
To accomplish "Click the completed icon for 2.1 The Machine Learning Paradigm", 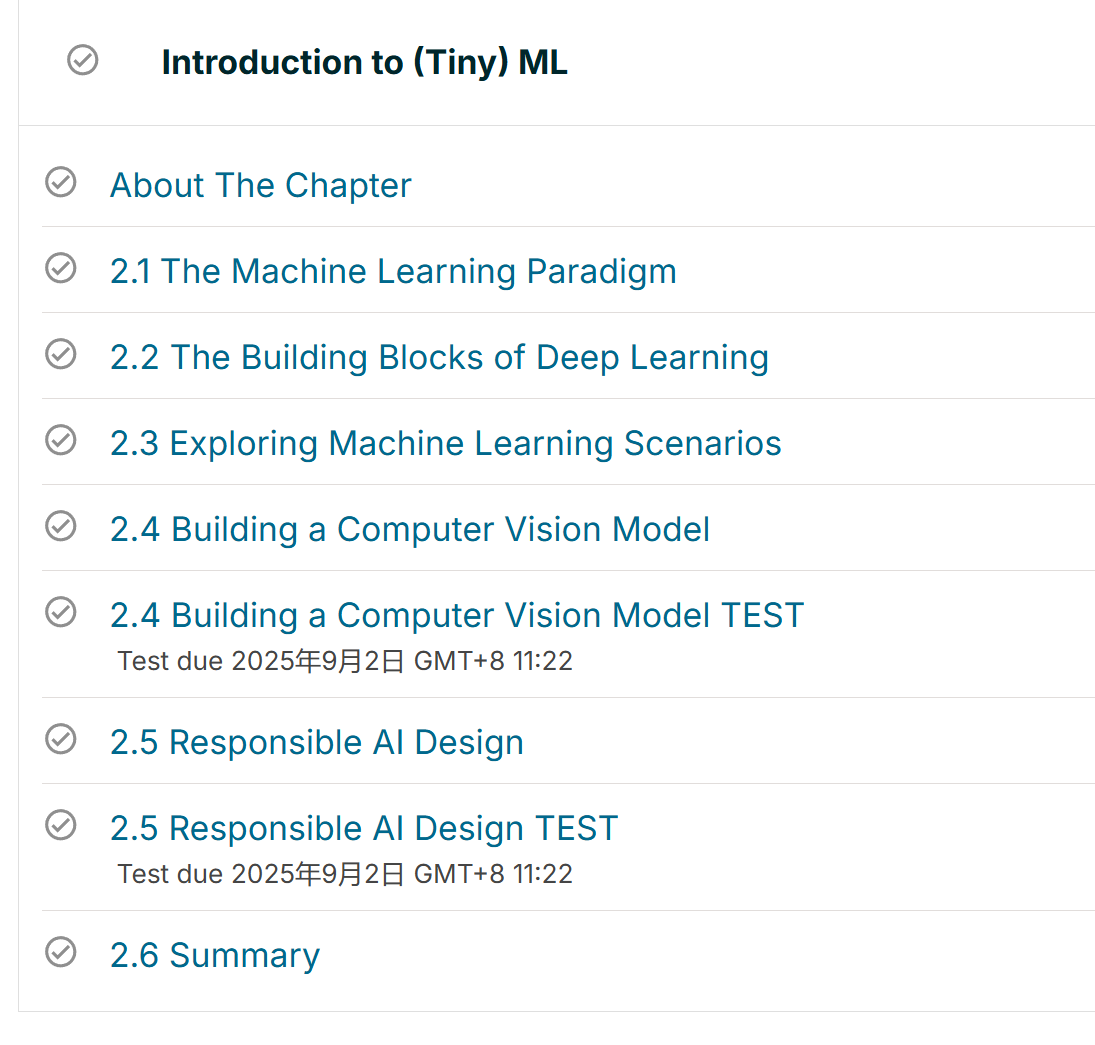I will click(x=61, y=268).
